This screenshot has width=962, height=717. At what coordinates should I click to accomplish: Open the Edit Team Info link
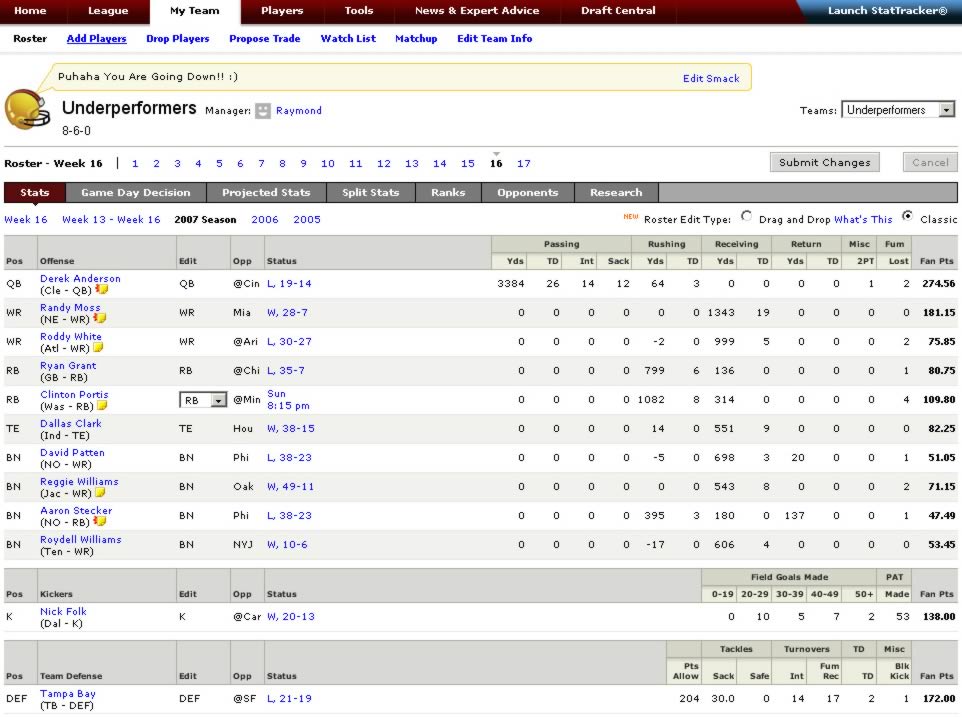click(x=494, y=39)
